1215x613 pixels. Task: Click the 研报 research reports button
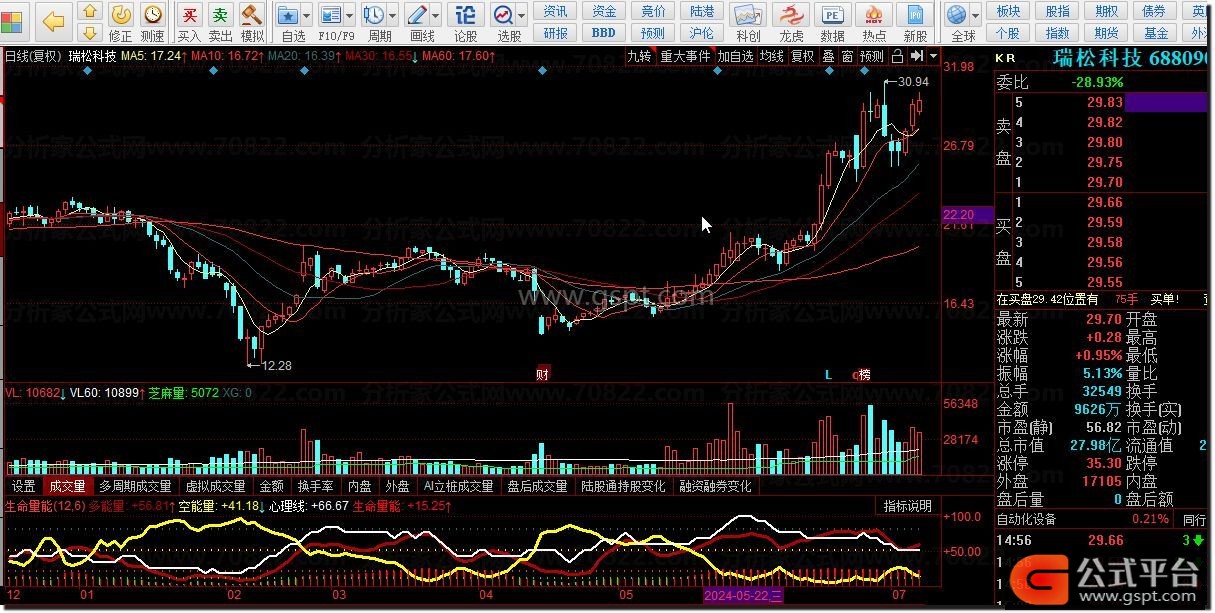click(555, 32)
